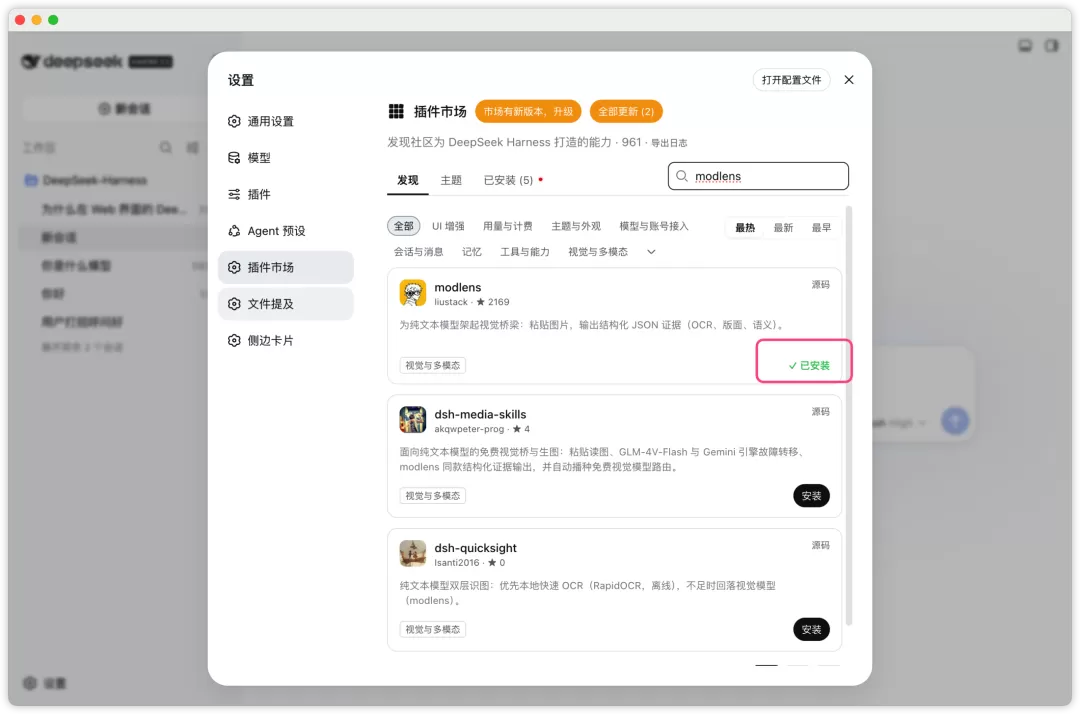Switch to the 主题 tab
The image size is (1080, 714).
(451, 180)
